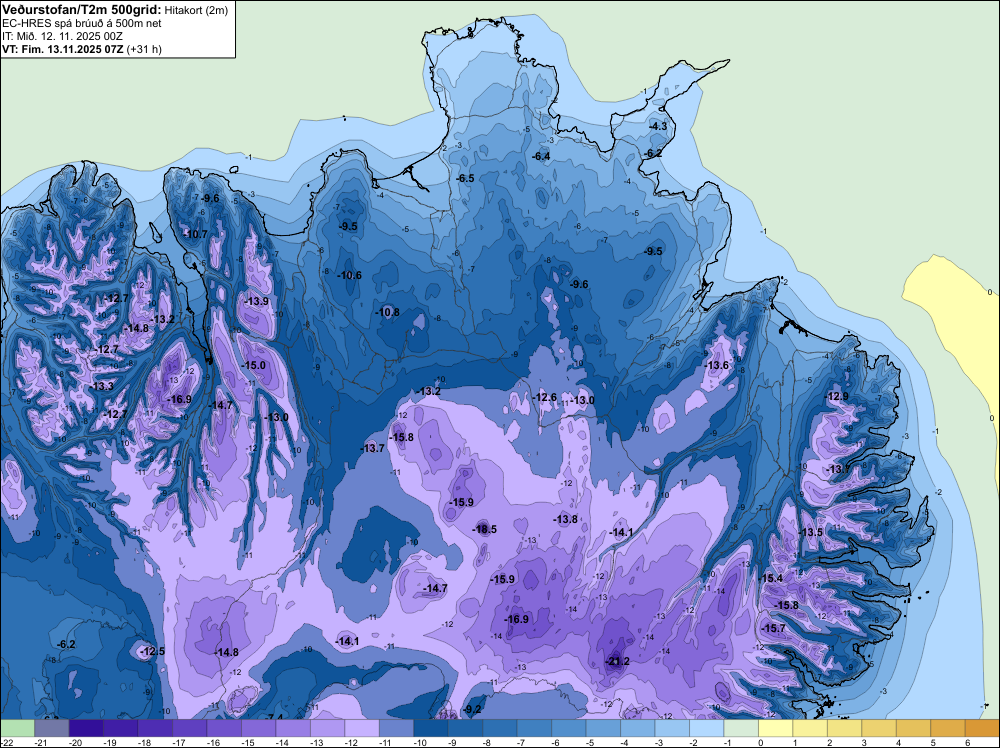This screenshot has height=748, width=1000.
Task: Pick the dark blue swatch labeled -10
Action: click(x=430, y=728)
